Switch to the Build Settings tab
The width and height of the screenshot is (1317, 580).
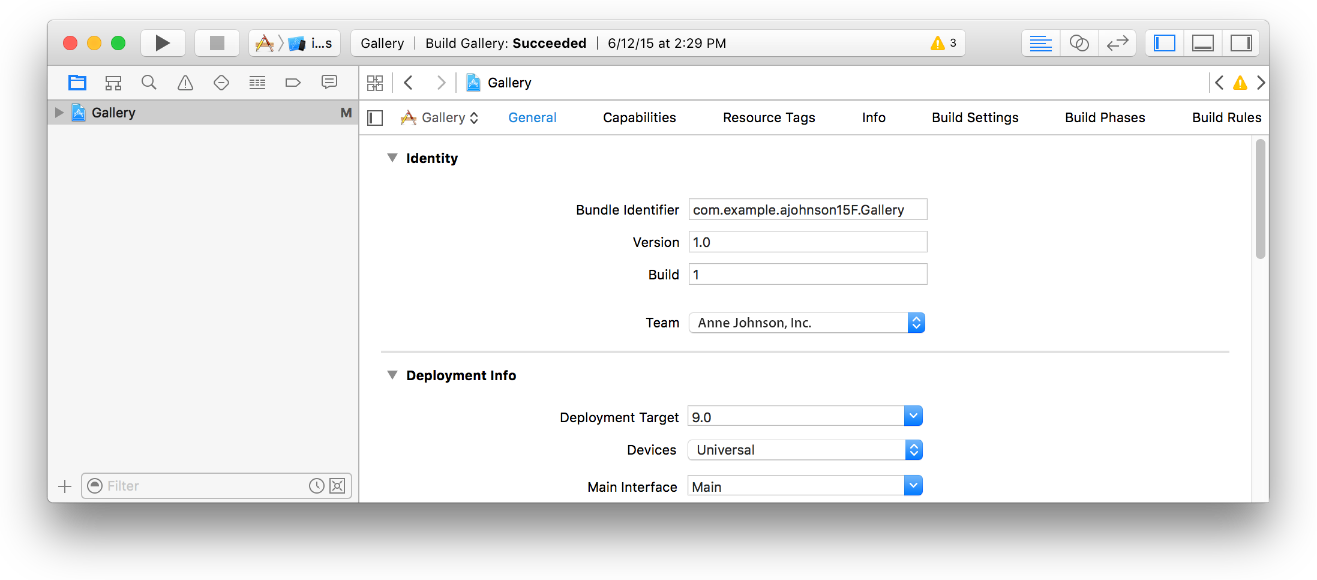[975, 117]
